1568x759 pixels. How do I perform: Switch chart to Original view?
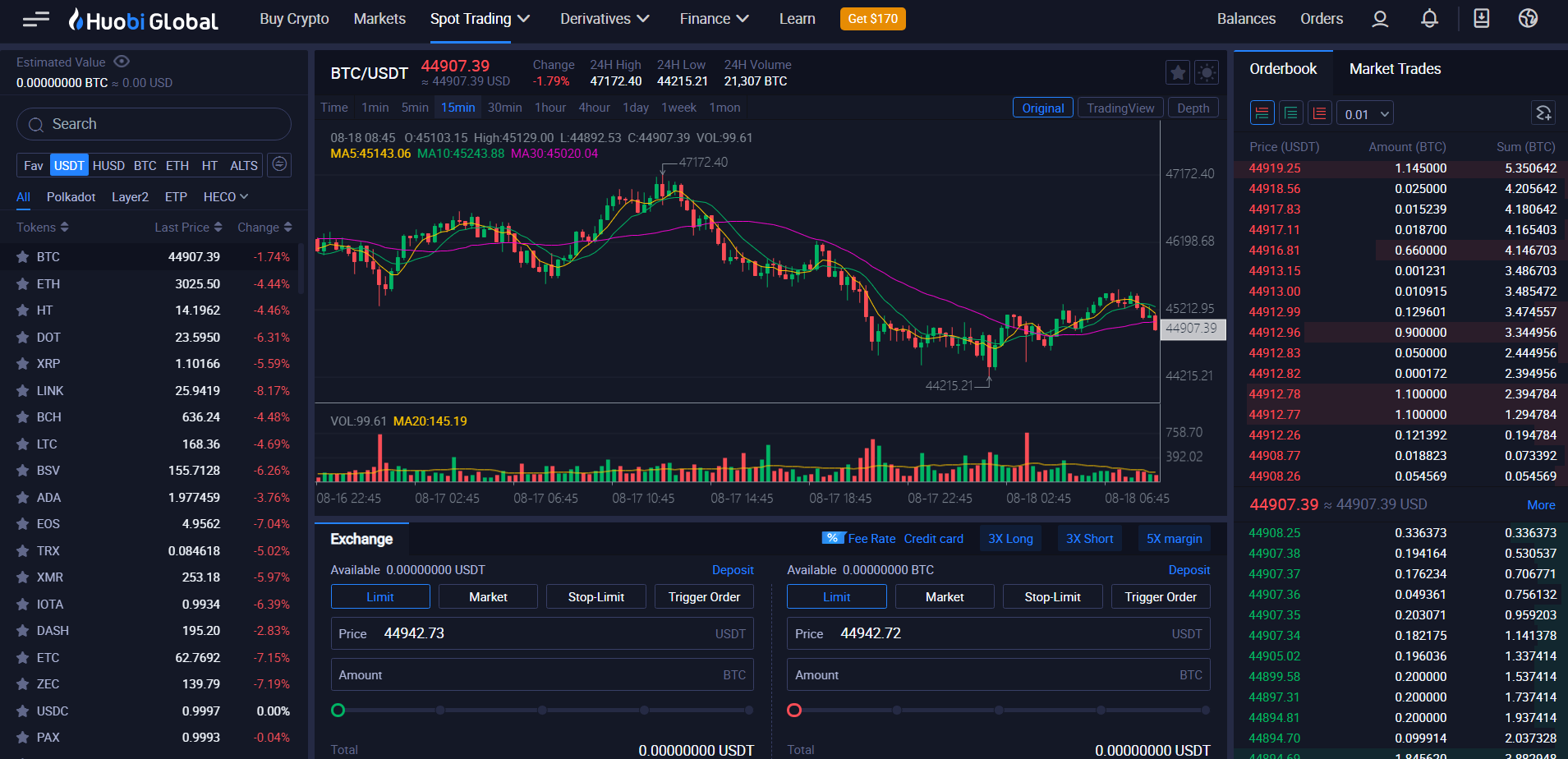[x=1043, y=108]
